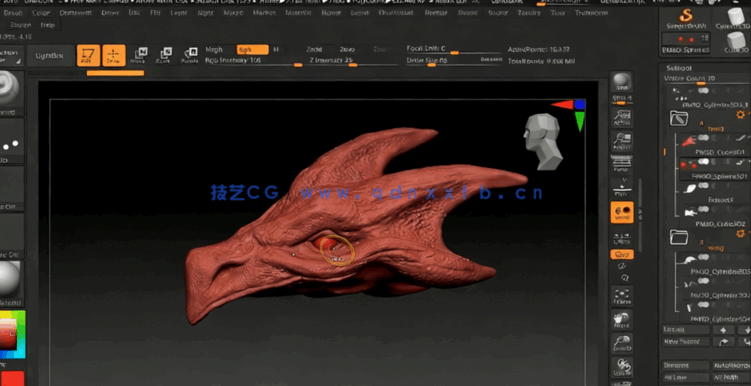Toggle the Dynamic draw size button

click(491, 60)
